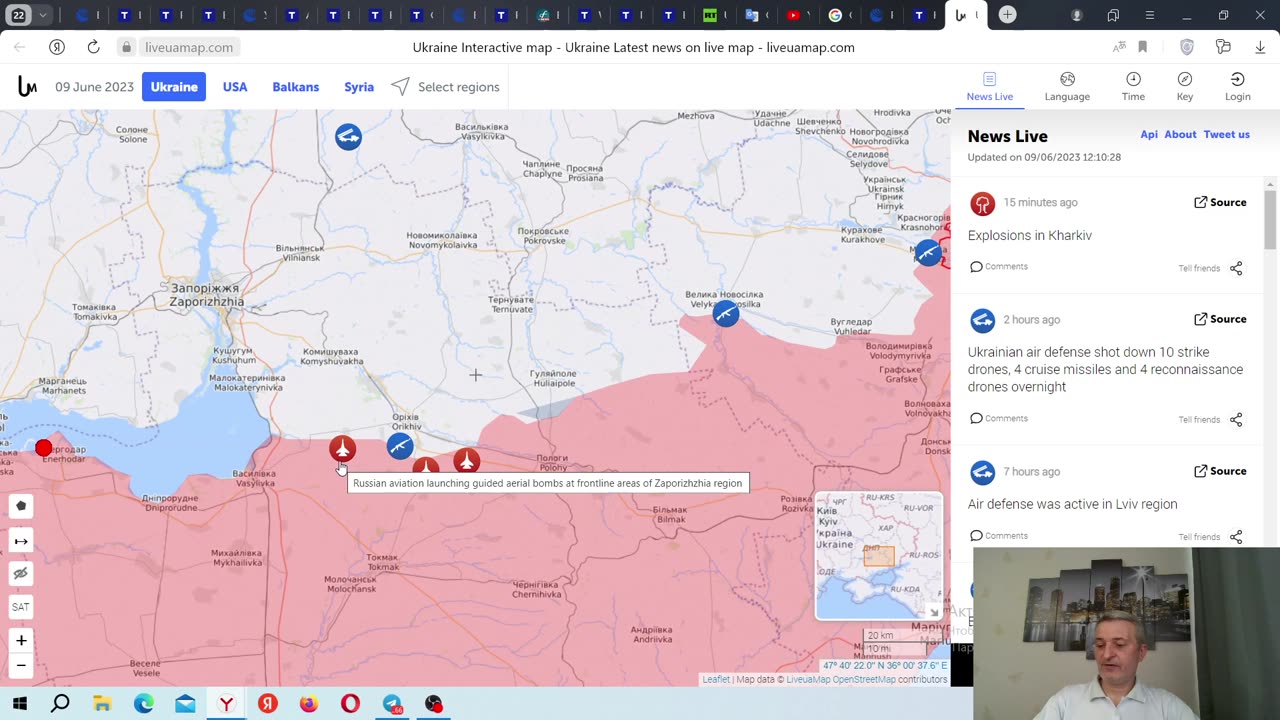Zoom out the map with minus
The height and width of the screenshot is (720, 1280).
[x=21, y=665]
